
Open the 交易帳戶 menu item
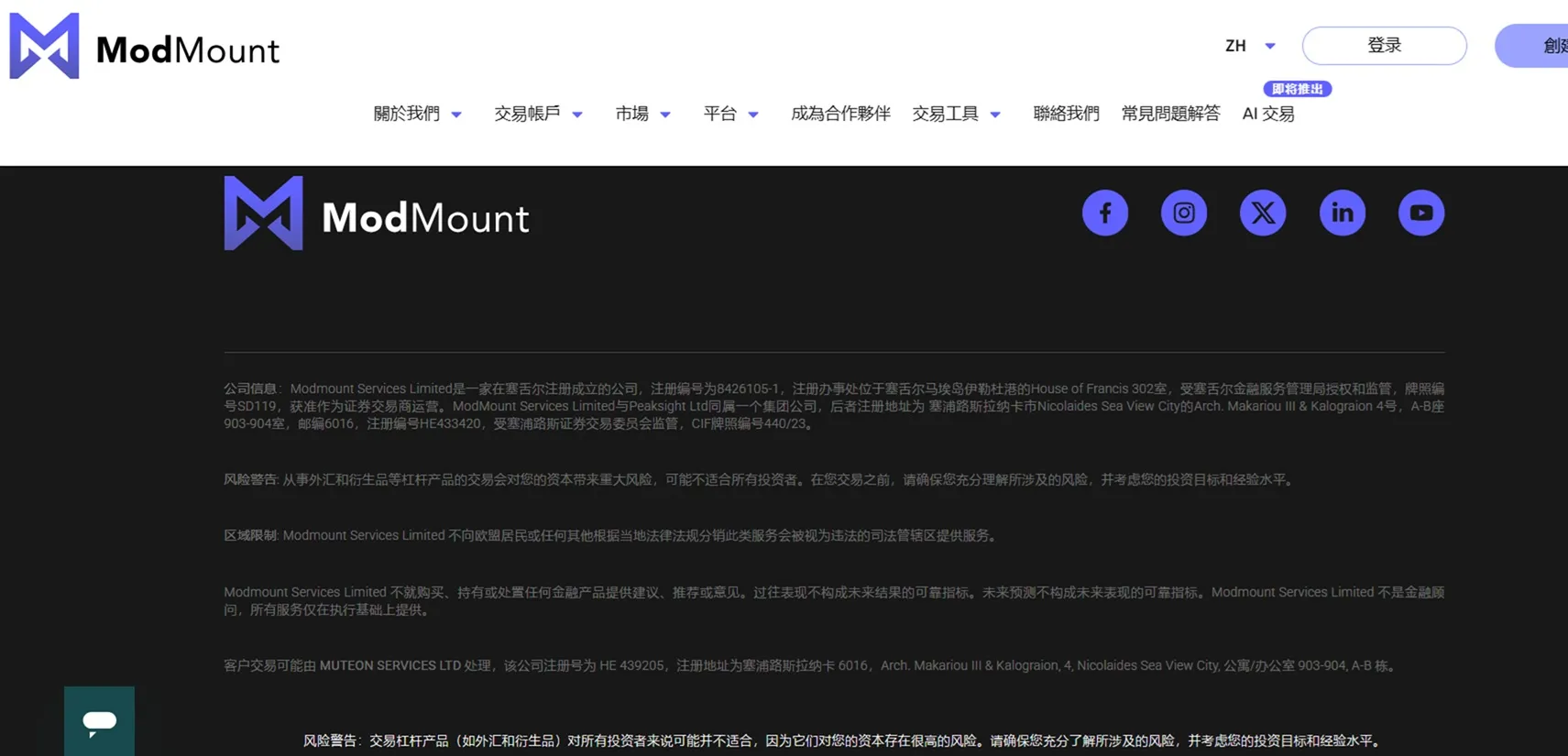[x=527, y=114]
